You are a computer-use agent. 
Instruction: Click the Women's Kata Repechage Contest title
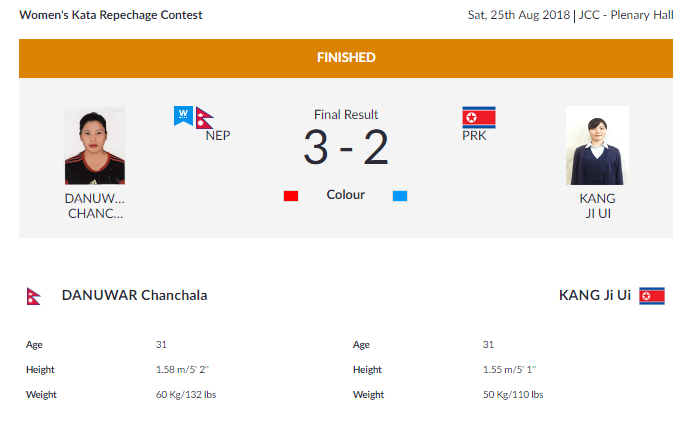tap(111, 15)
